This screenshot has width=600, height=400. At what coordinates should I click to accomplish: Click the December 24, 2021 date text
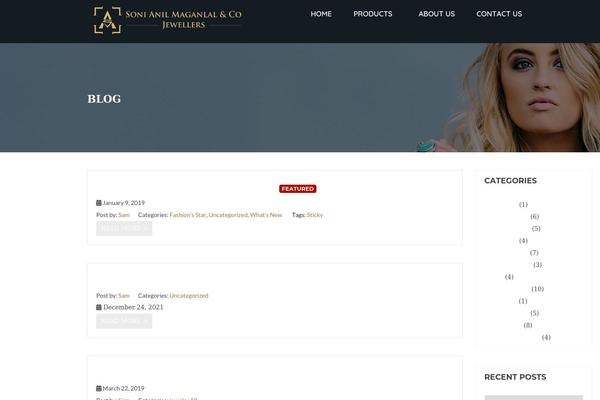(133, 307)
